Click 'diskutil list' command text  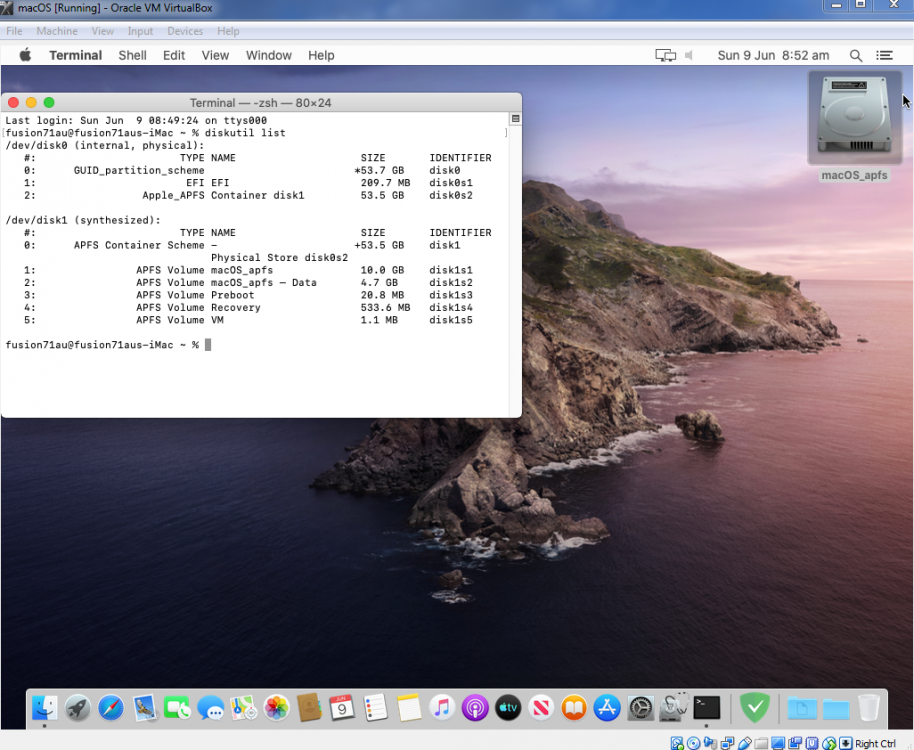click(245, 133)
